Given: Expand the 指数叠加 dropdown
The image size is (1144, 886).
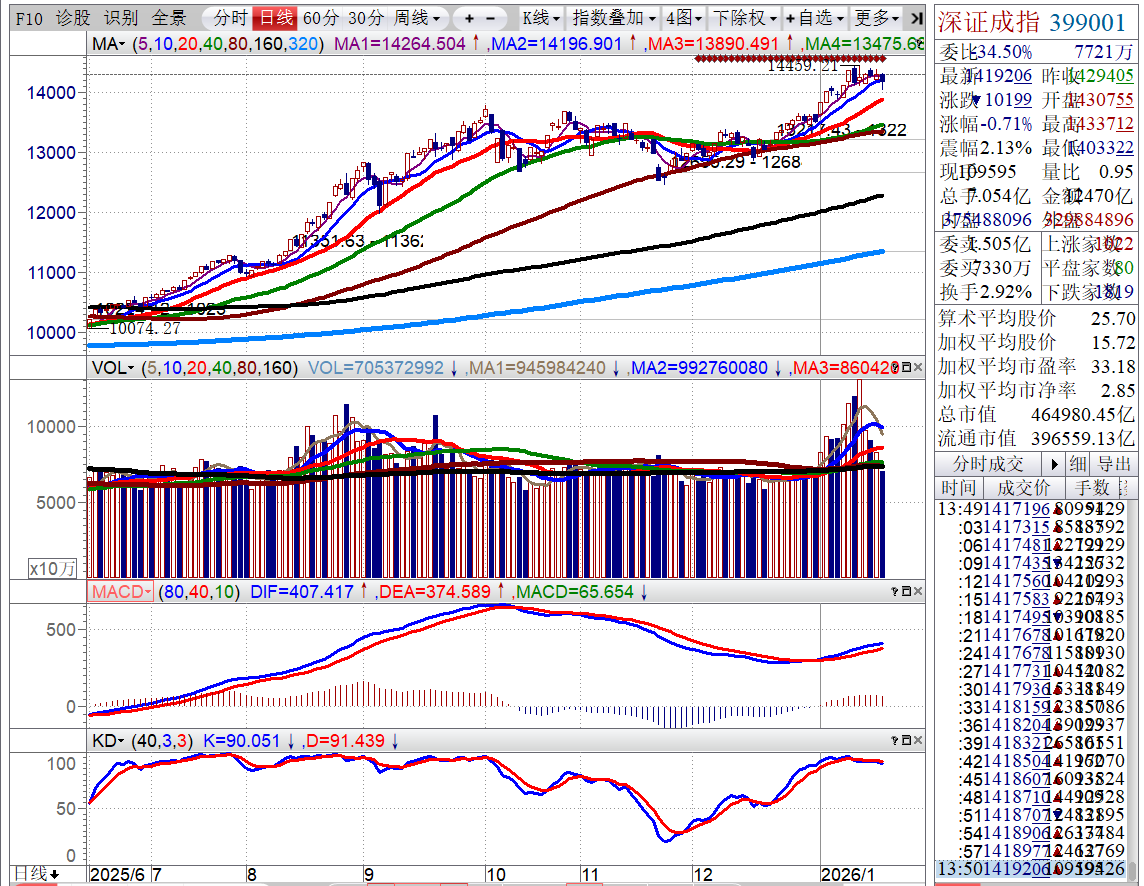Looking at the screenshot, I should 614,18.
